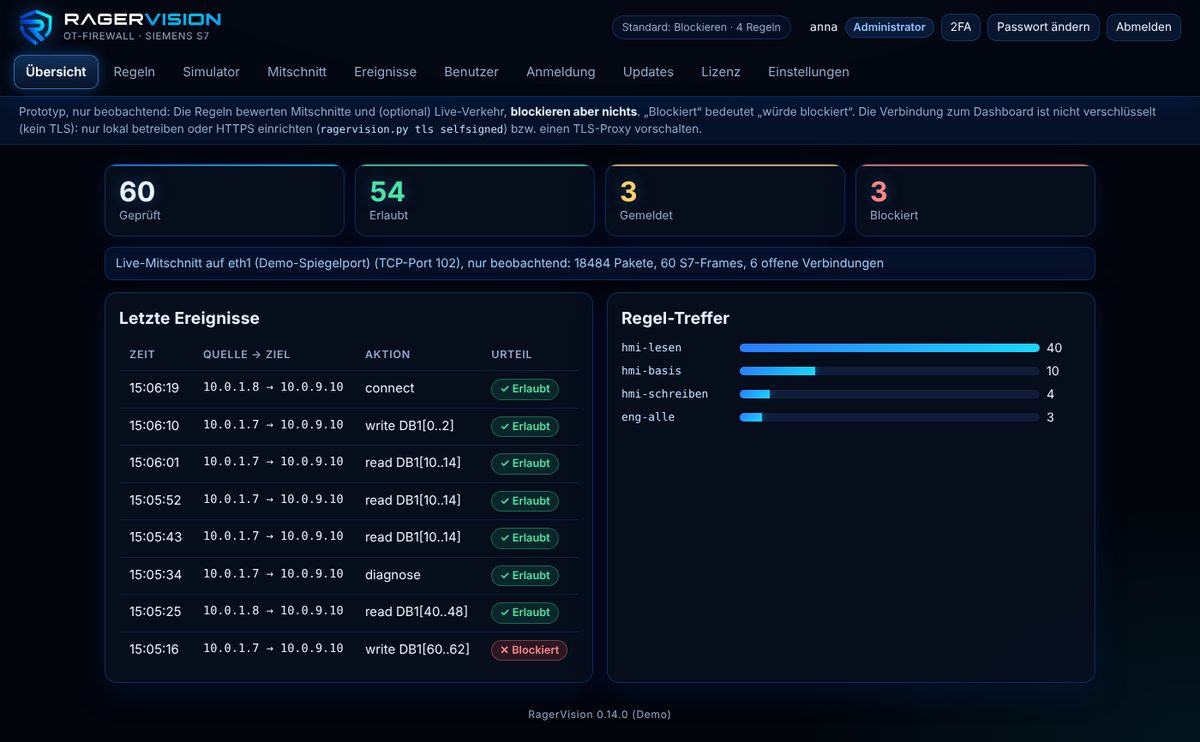Image resolution: width=1200 pixels, height=742 pixels.
Task: Click the connect action cell
Action: (x=390, y=388)
